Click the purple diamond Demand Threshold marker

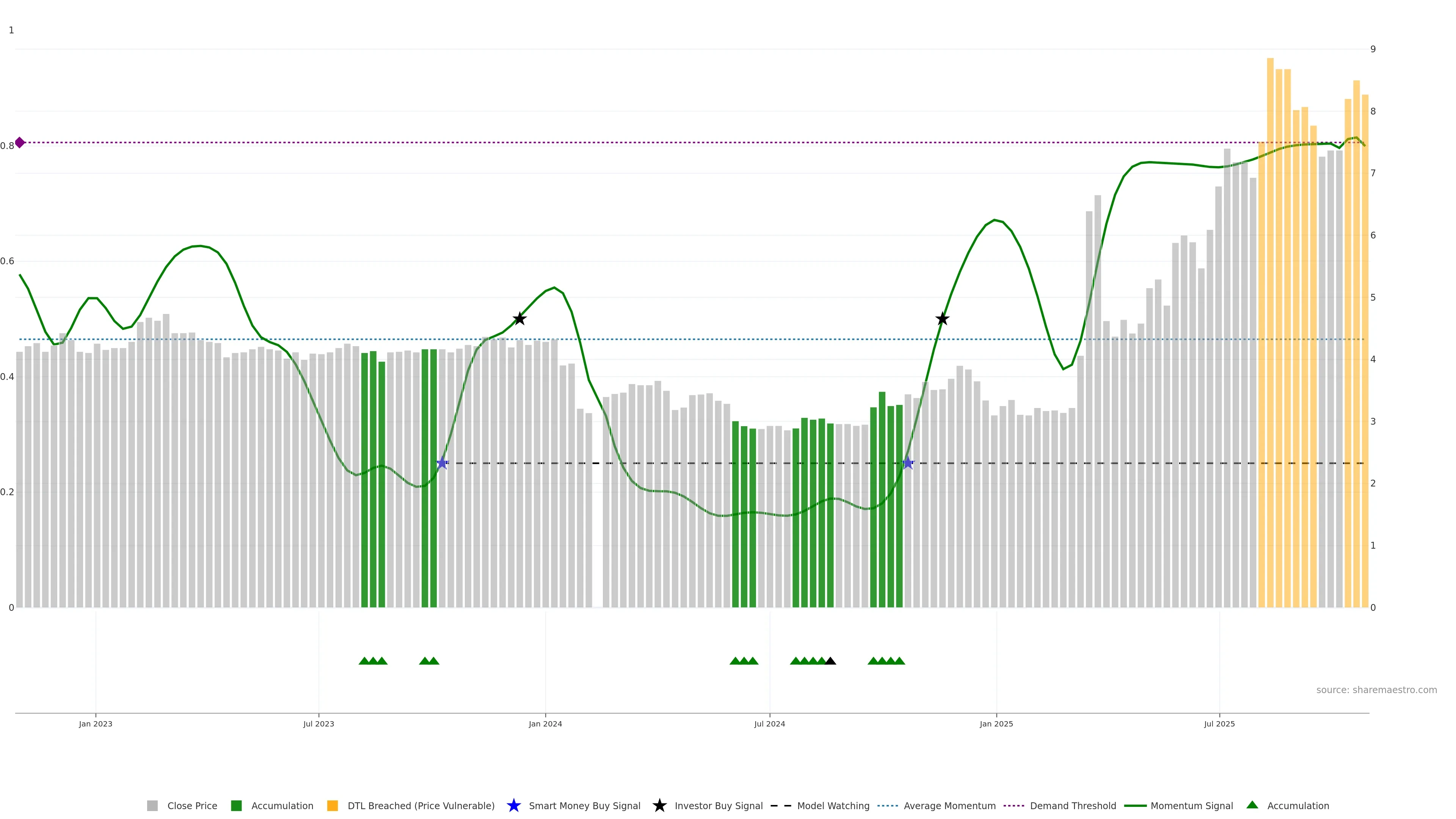pos(20,143)
